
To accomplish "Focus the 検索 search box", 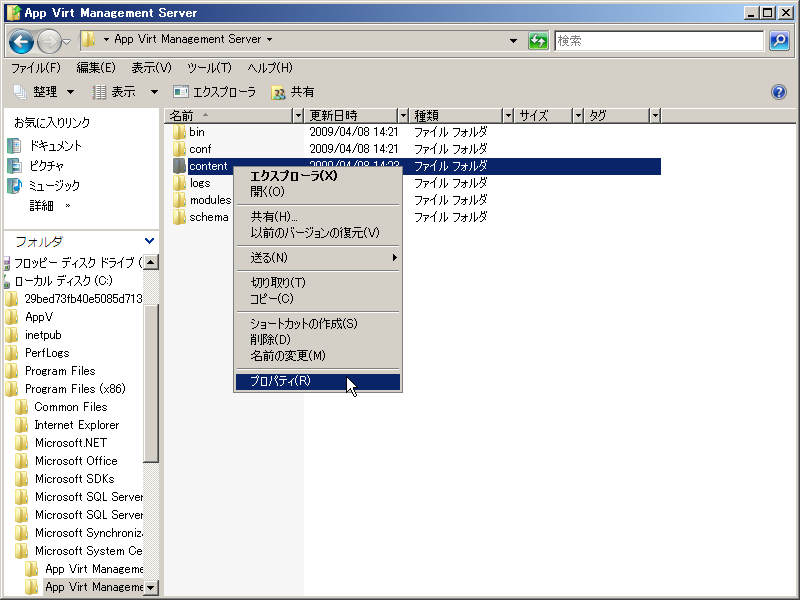I will click(659, 41).
